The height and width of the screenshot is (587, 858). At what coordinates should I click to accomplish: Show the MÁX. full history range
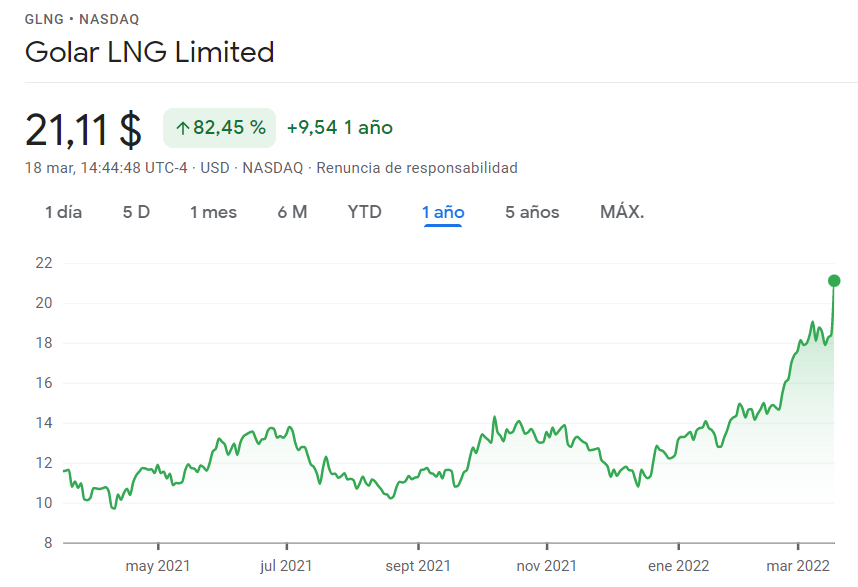tap(622, 212)
